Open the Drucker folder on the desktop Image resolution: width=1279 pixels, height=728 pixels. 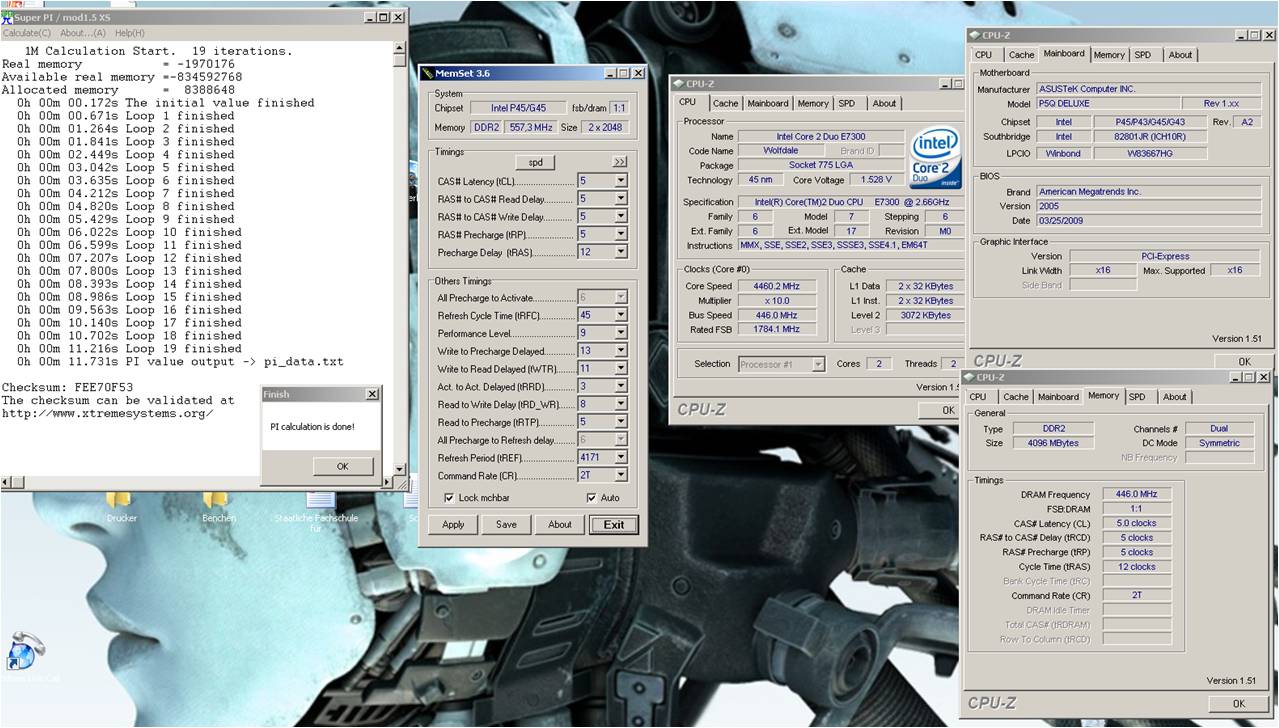coord(121,507)
